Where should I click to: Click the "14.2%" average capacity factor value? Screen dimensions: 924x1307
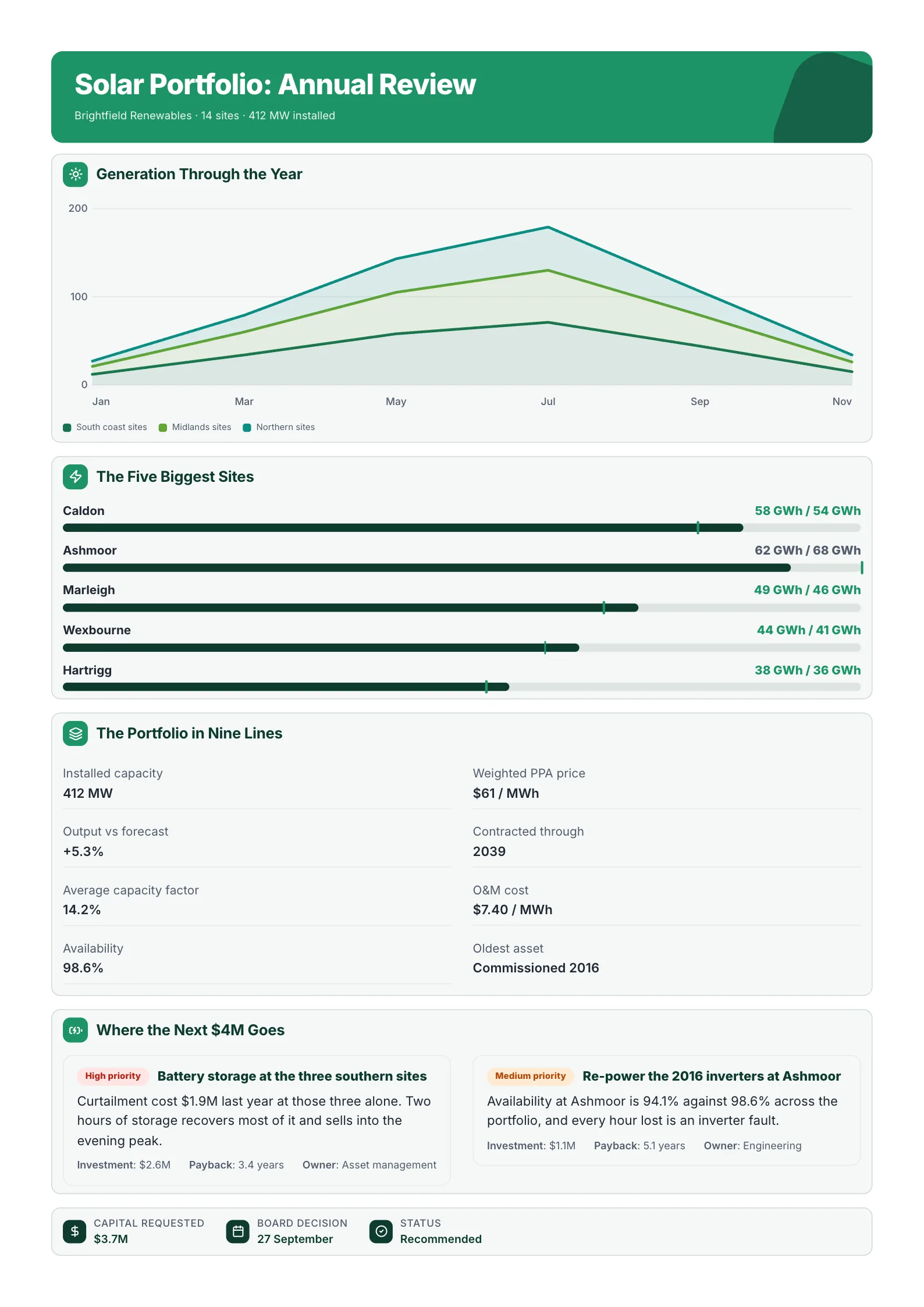pos(82,910)
